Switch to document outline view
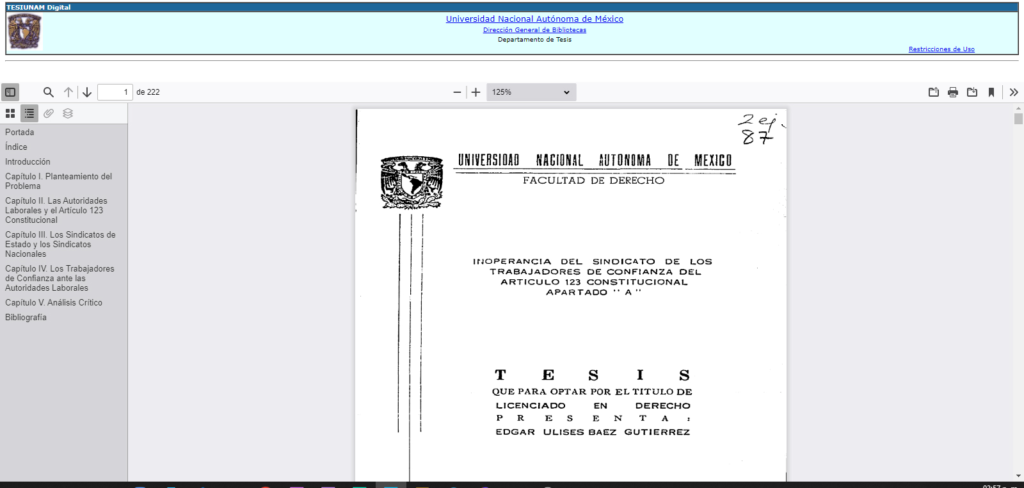 tap(29, 114)
